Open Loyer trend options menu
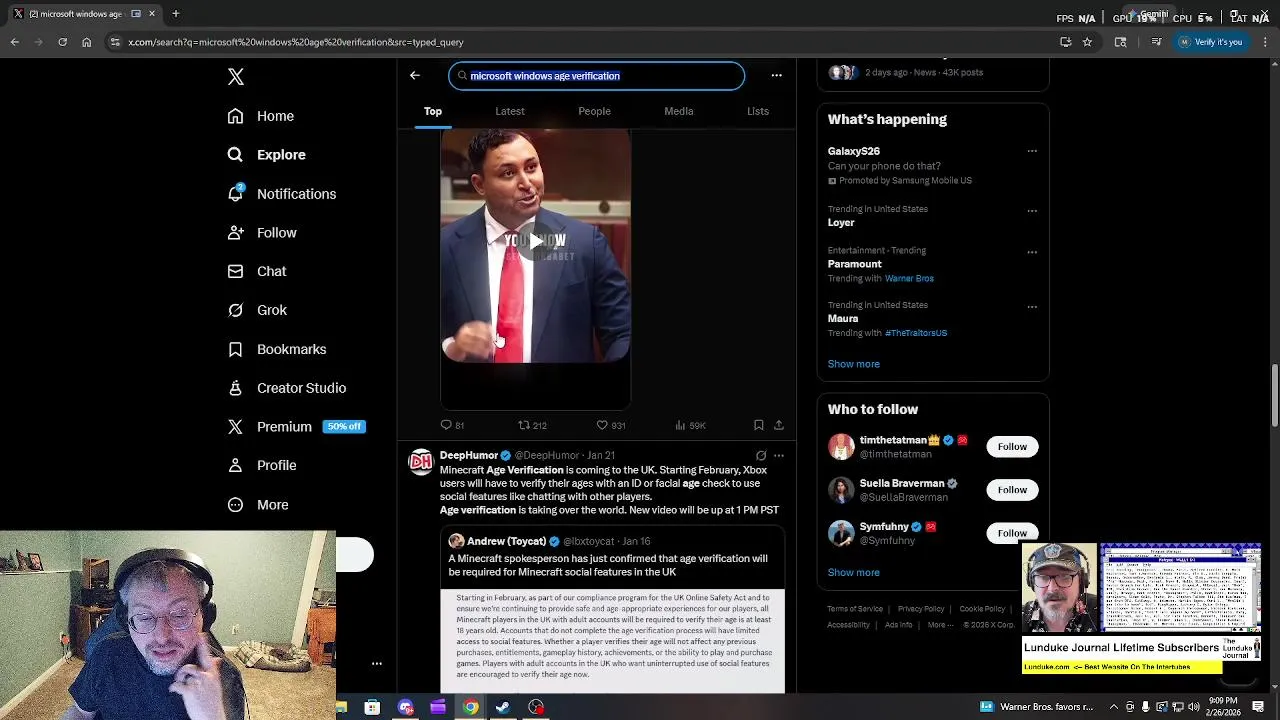Image resolution: width=1280 pixels, height=720 pixels. click(1032, 211)
